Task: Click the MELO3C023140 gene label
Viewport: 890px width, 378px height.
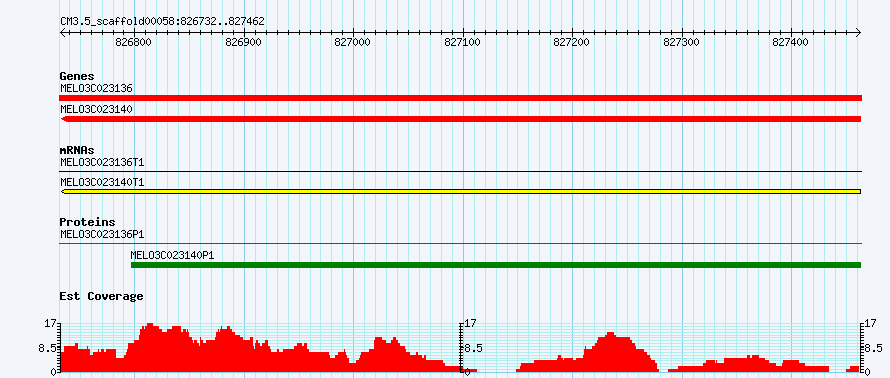Action: coord(96,109)
